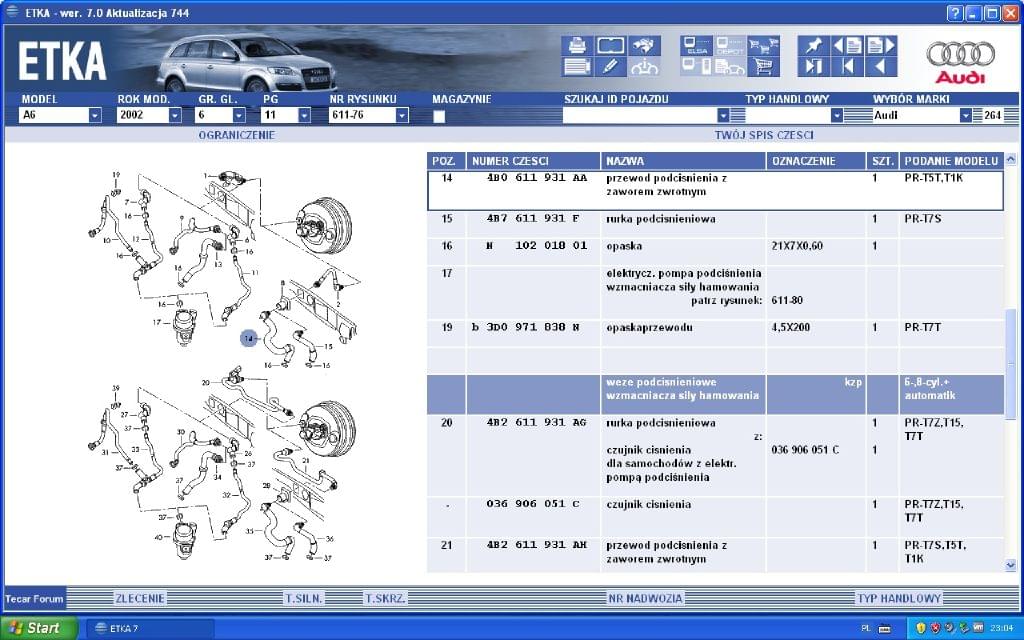1024x640 pixels.
Task: Expand the PG dropdown showing 11
Action: point(304,116)
